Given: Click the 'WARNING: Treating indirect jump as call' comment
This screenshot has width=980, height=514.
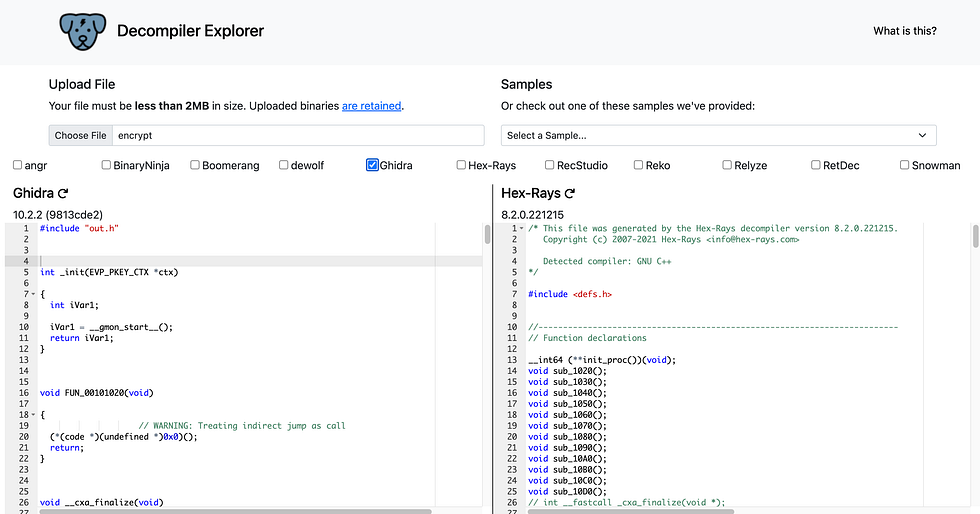Looking at the screenshot, I should click(242, 426).
